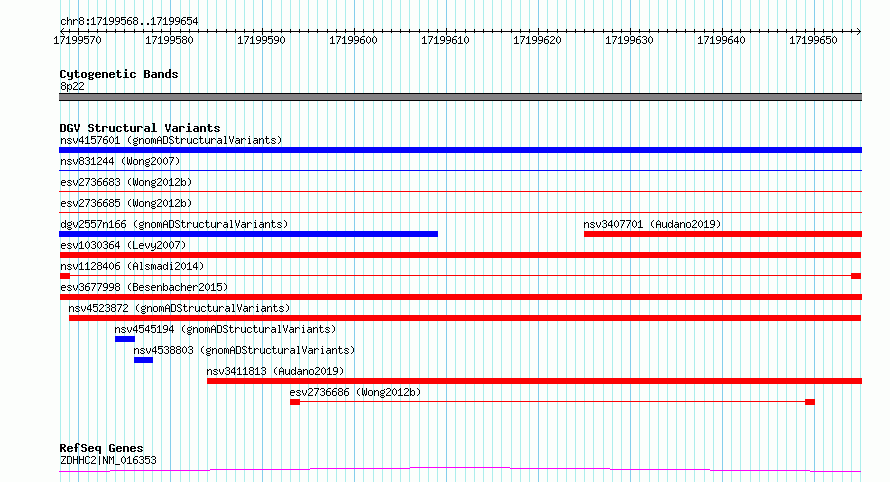
Task: Click the red bar under nsv3407701
Action: pos(723,234)
